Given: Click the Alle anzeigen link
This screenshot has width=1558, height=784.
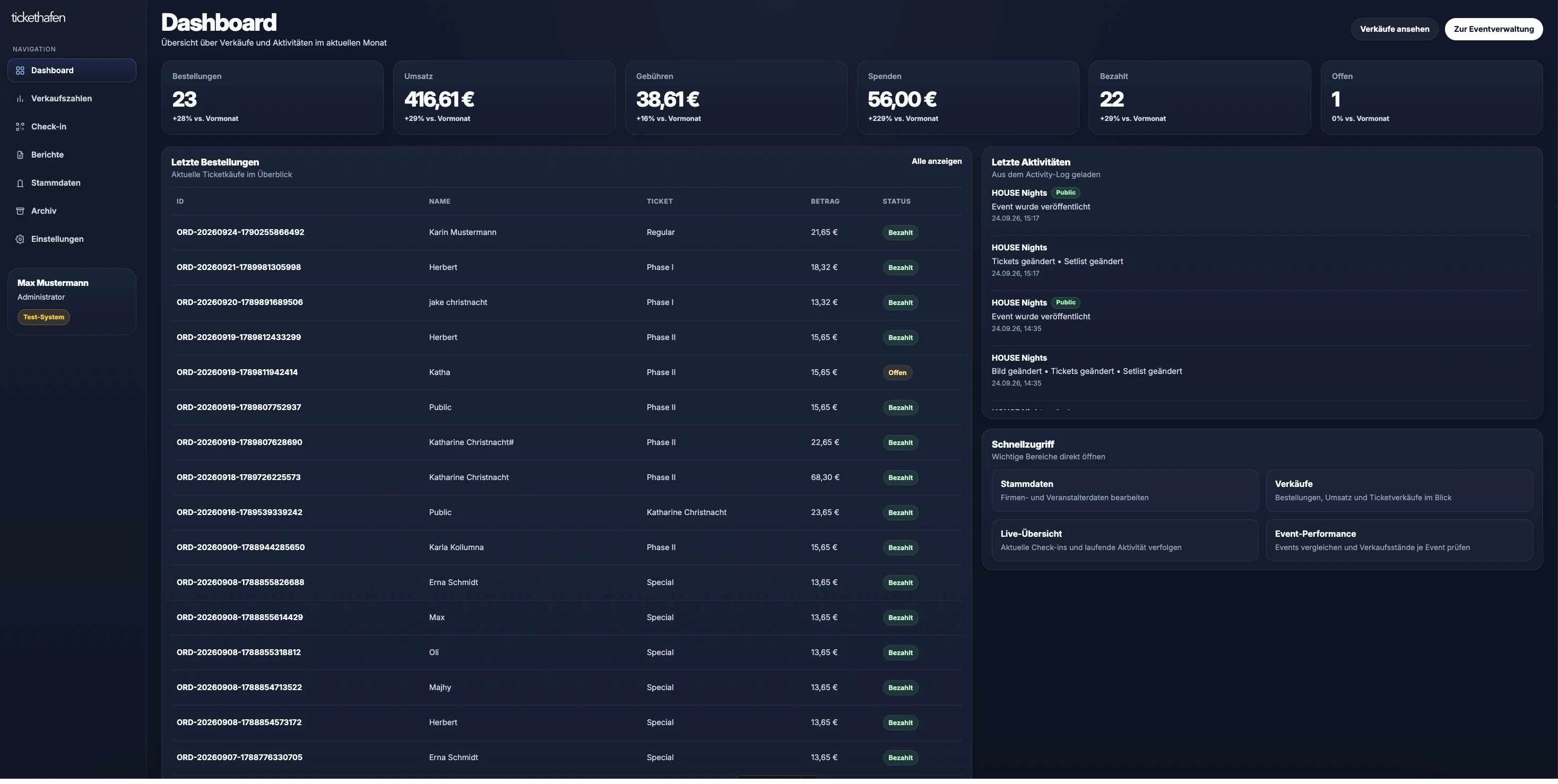Looking at the screenshot, I should pos(936,161).
